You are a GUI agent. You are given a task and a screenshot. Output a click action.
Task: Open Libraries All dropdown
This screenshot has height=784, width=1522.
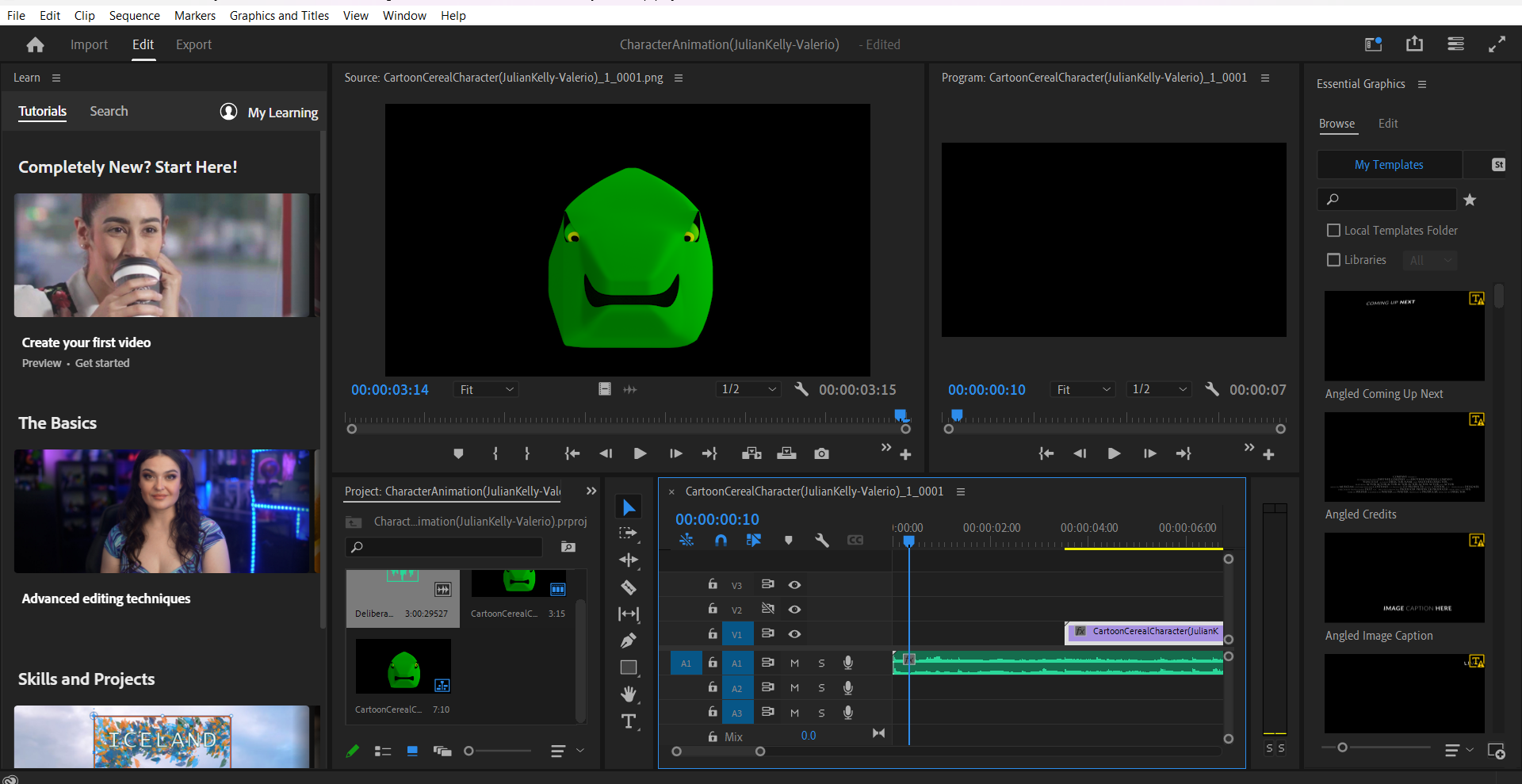tap(1430, 260)
